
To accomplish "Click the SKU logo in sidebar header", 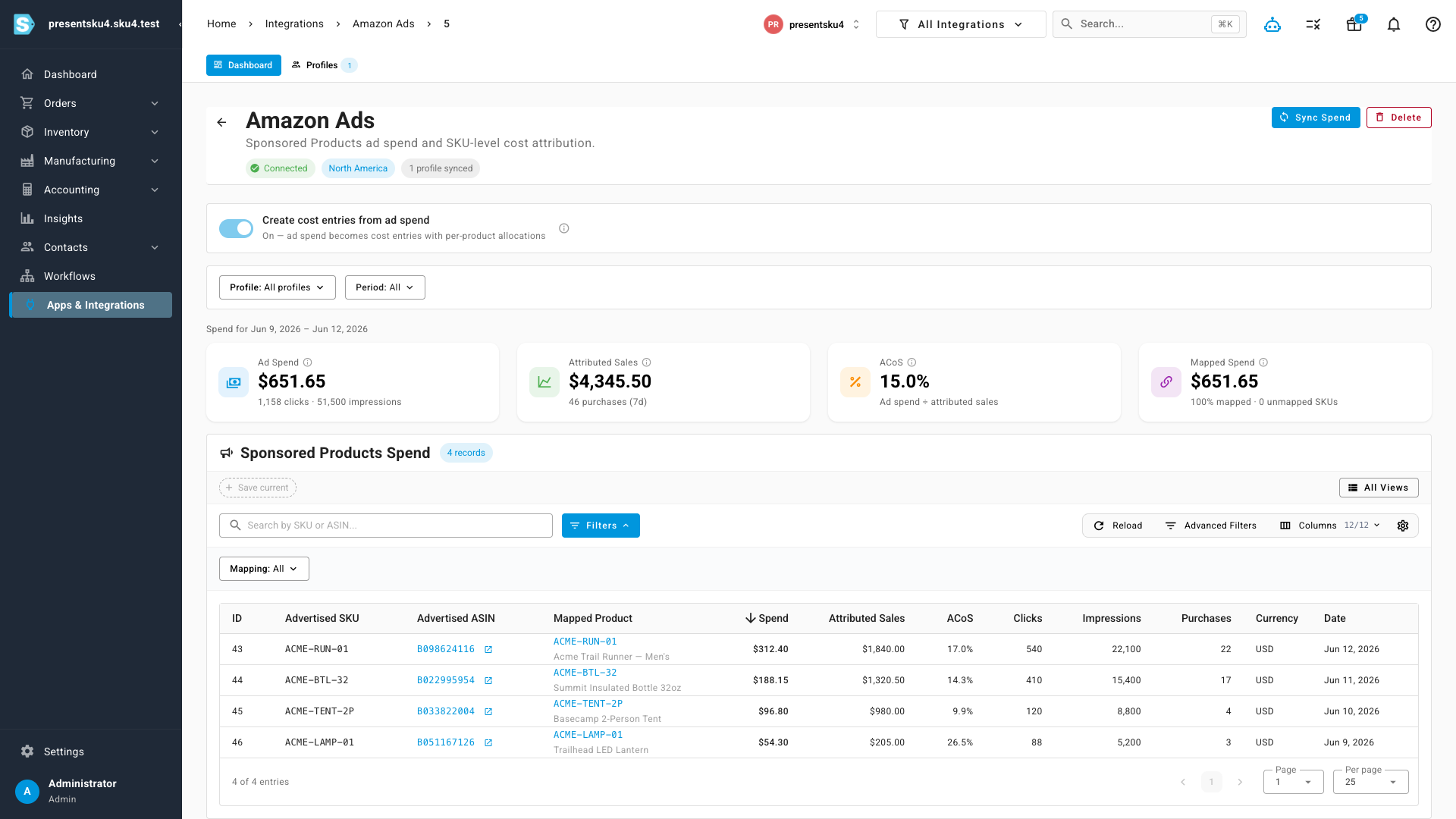I will [x=24, y=24].
